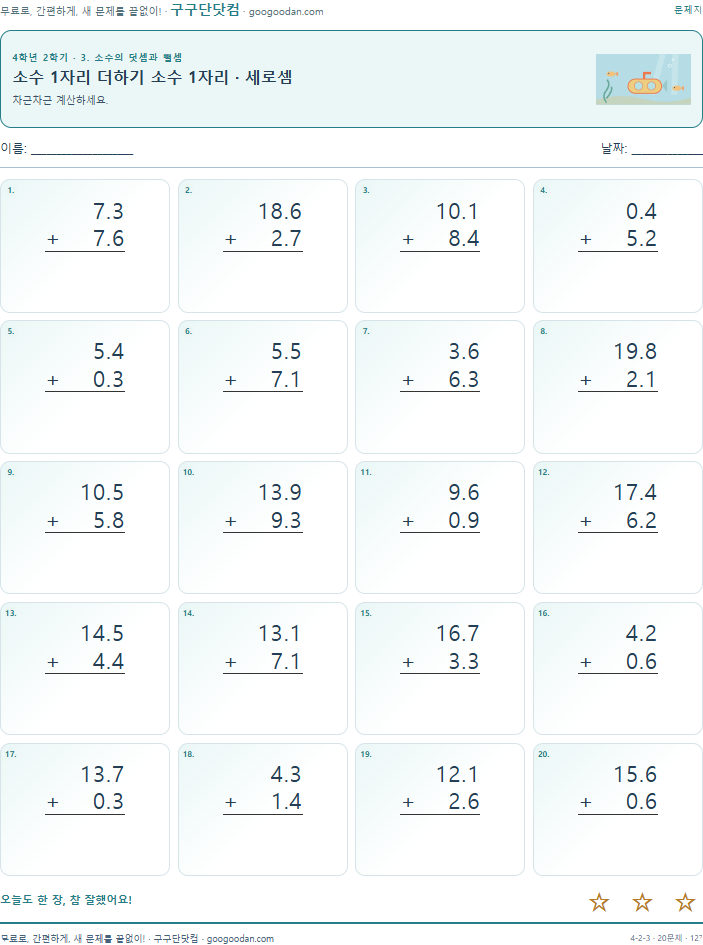
Task: Click problem 8 card with 19.8 + 2.1
Action: (x=618, y=387)
